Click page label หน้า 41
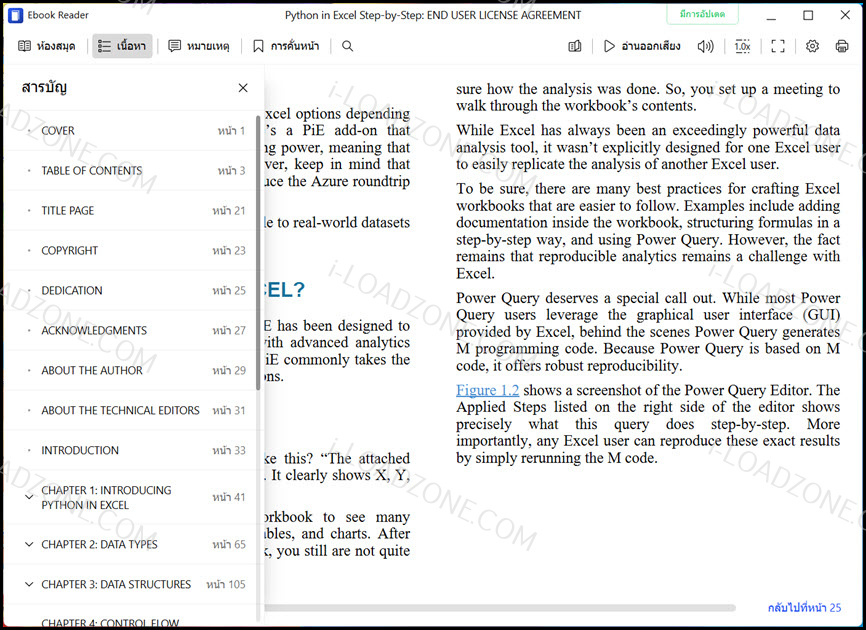This screenshot has height=630, width=866. [229, 497]
